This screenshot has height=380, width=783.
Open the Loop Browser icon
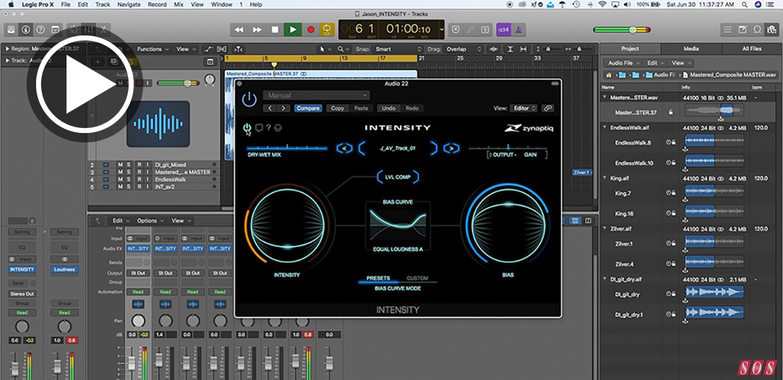(757, 29)
